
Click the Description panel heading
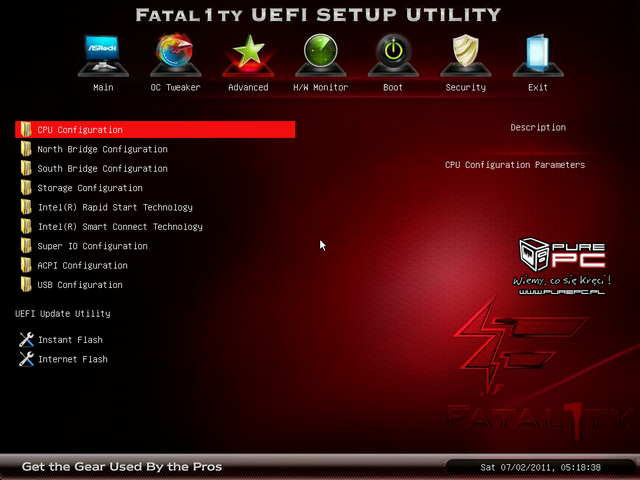pyautogui.click(x=538, y=127)
